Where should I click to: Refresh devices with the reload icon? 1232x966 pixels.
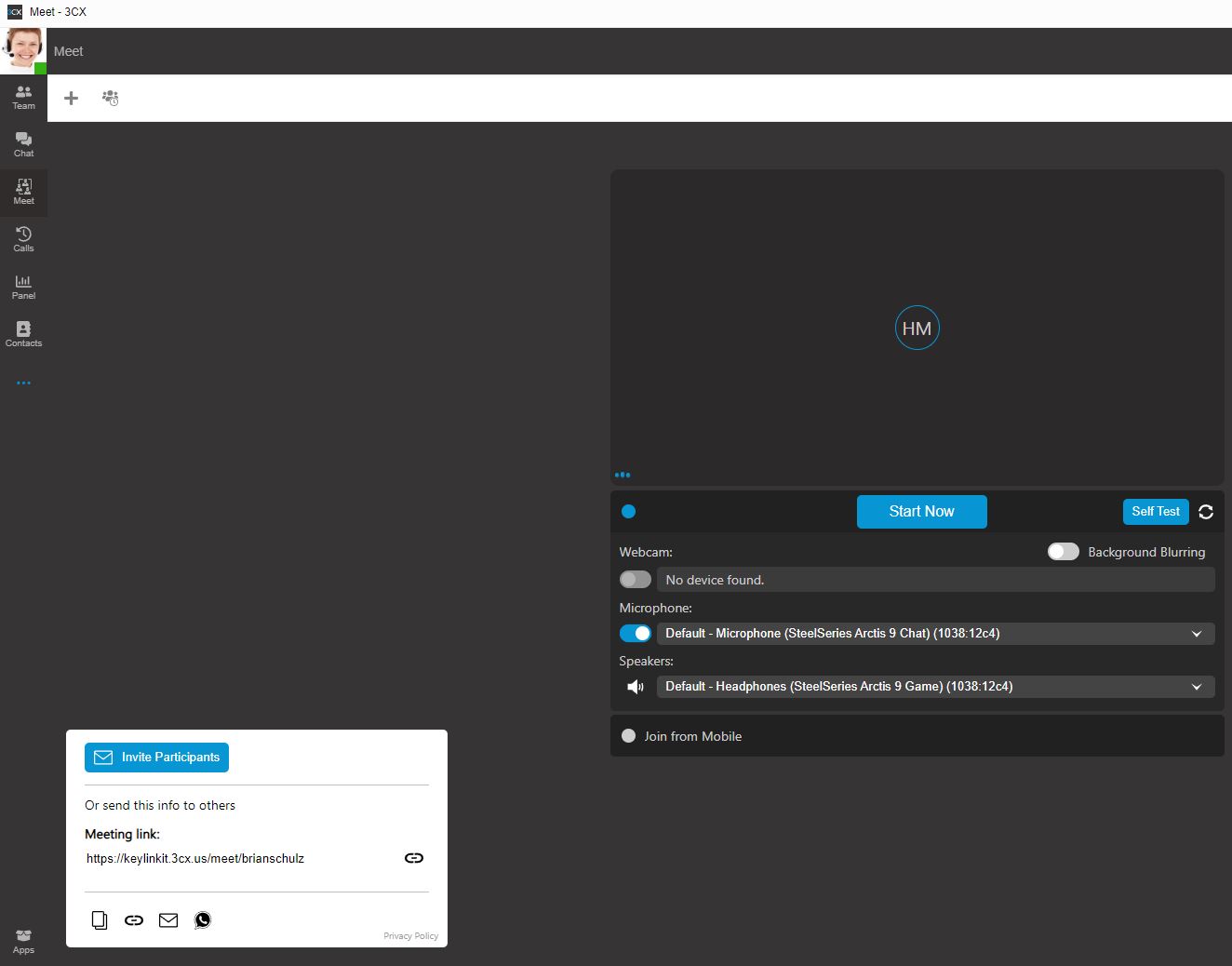pyautogui.click(x=1206, y=512)
